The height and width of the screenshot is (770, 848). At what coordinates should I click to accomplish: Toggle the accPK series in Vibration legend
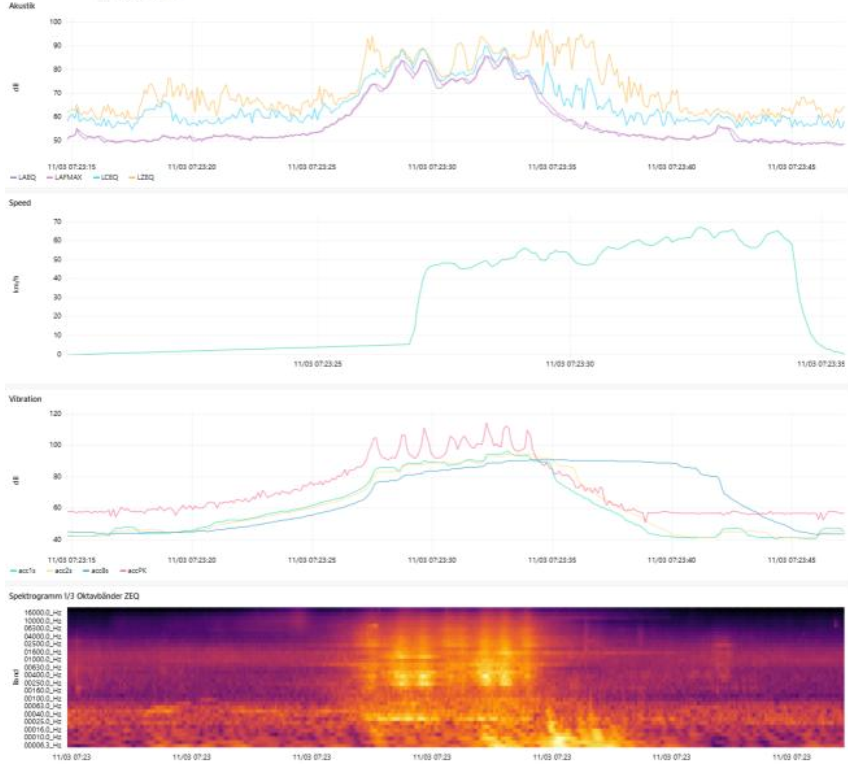click(x=133, y=570)
